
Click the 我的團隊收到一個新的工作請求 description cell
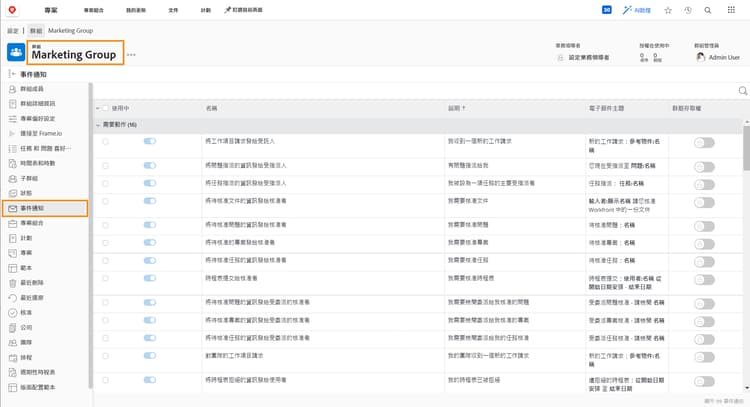488,356
